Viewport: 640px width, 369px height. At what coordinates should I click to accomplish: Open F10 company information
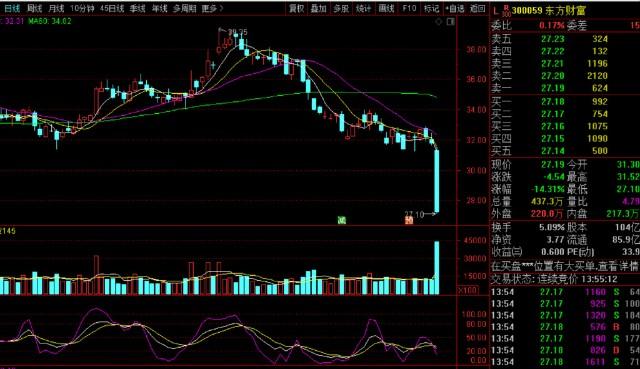tap(409, 8)
